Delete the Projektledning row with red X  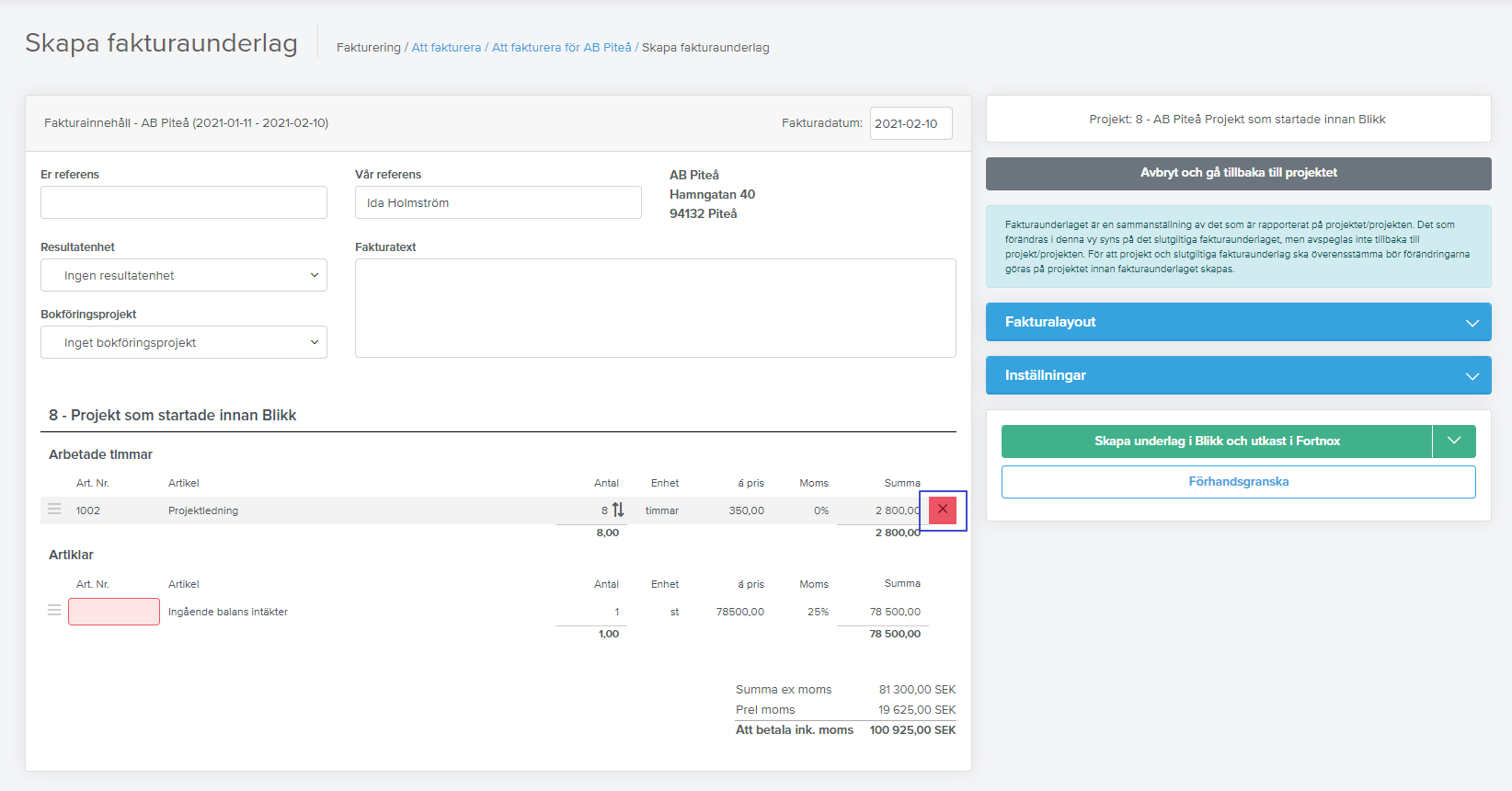(x=943, y=510)
